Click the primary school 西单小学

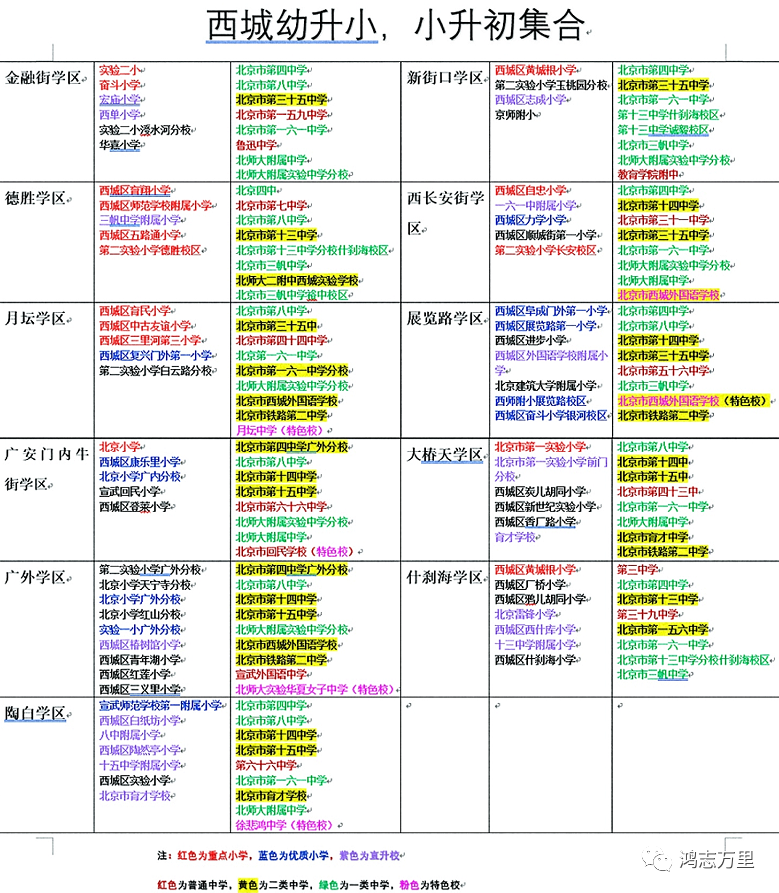tap(120, 114)
